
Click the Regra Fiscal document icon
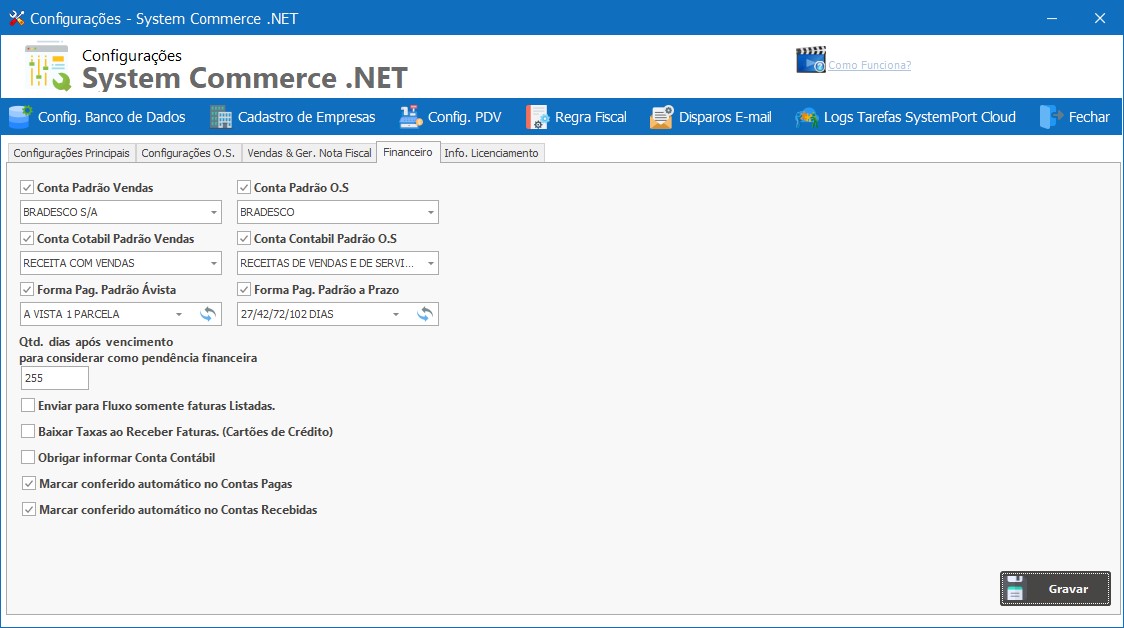click(538, 117)
